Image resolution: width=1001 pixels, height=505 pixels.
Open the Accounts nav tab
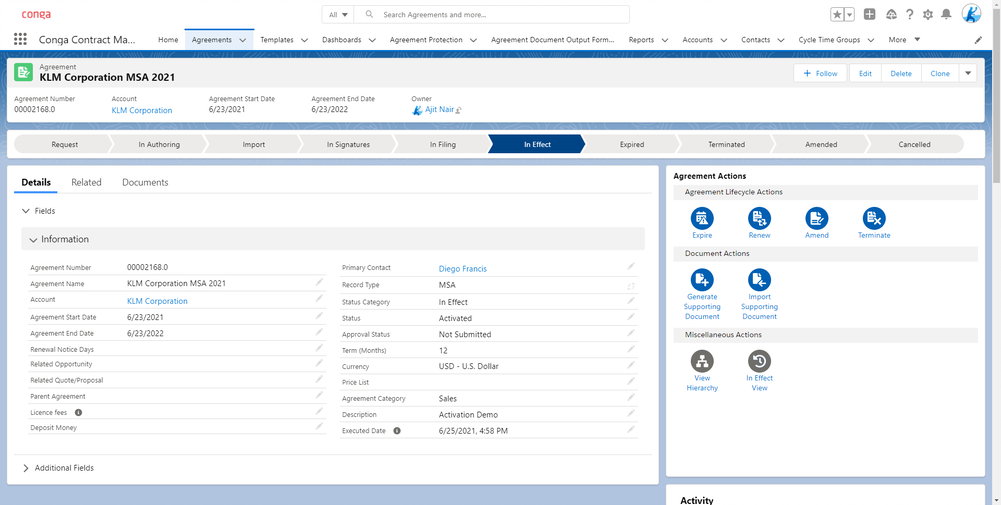[697, 40]
